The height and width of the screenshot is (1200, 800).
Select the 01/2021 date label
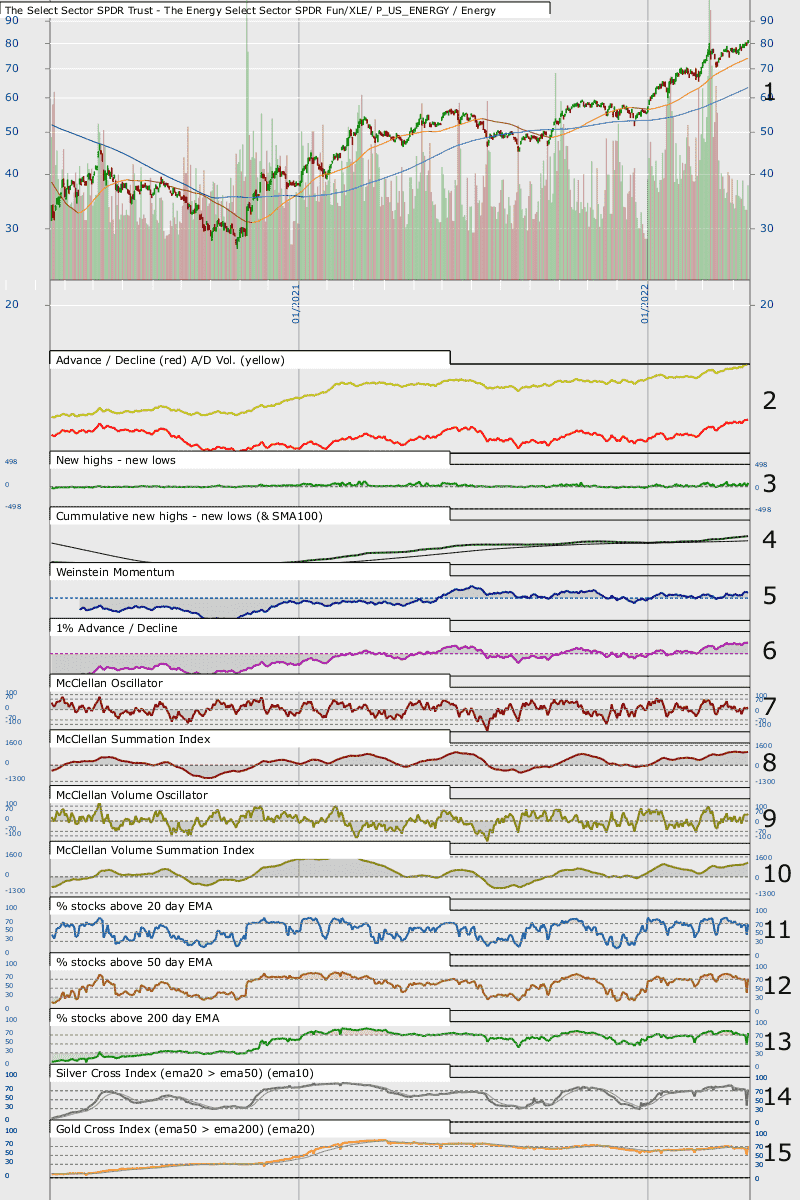pyautogui.click(x=296, y=303)
